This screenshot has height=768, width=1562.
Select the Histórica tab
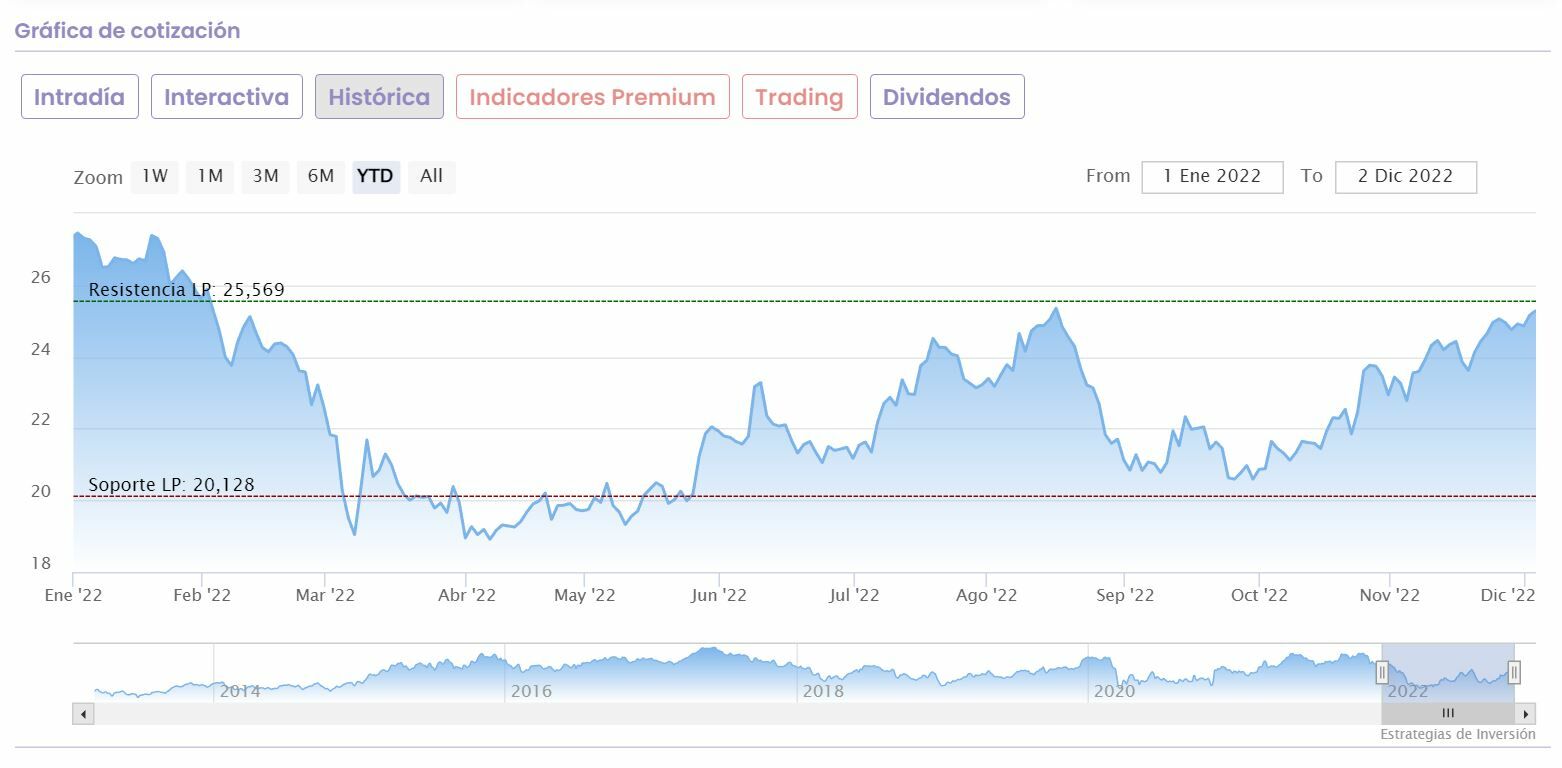click(x=379, y=97)
